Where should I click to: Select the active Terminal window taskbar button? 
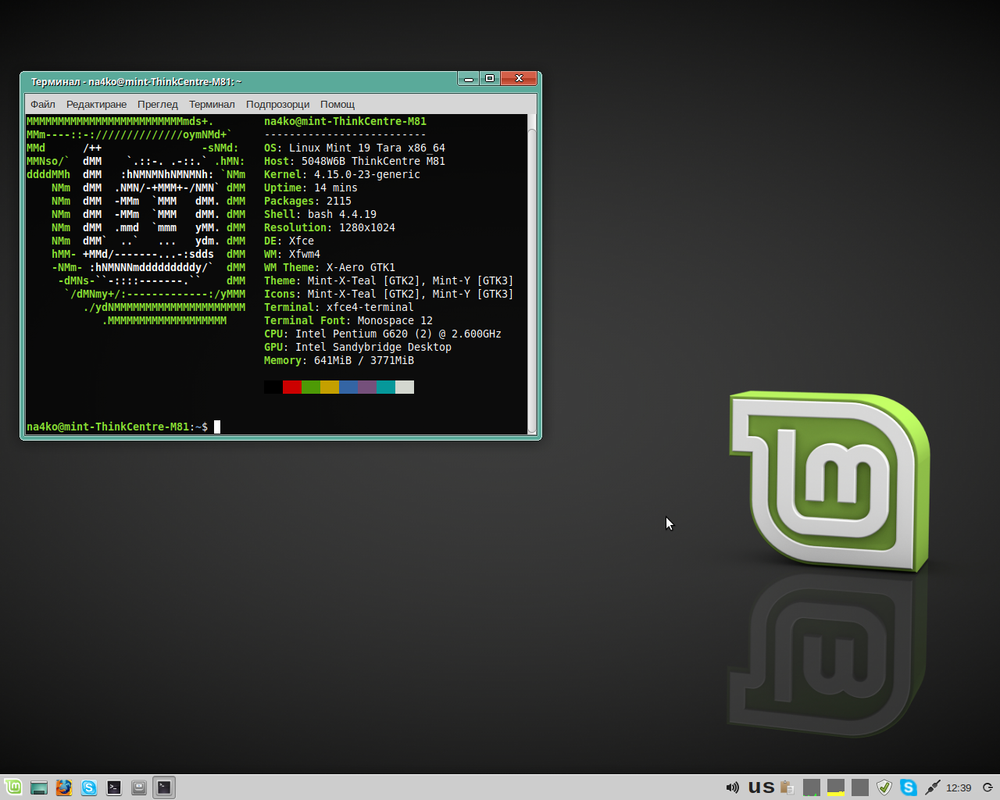(164, 787)
